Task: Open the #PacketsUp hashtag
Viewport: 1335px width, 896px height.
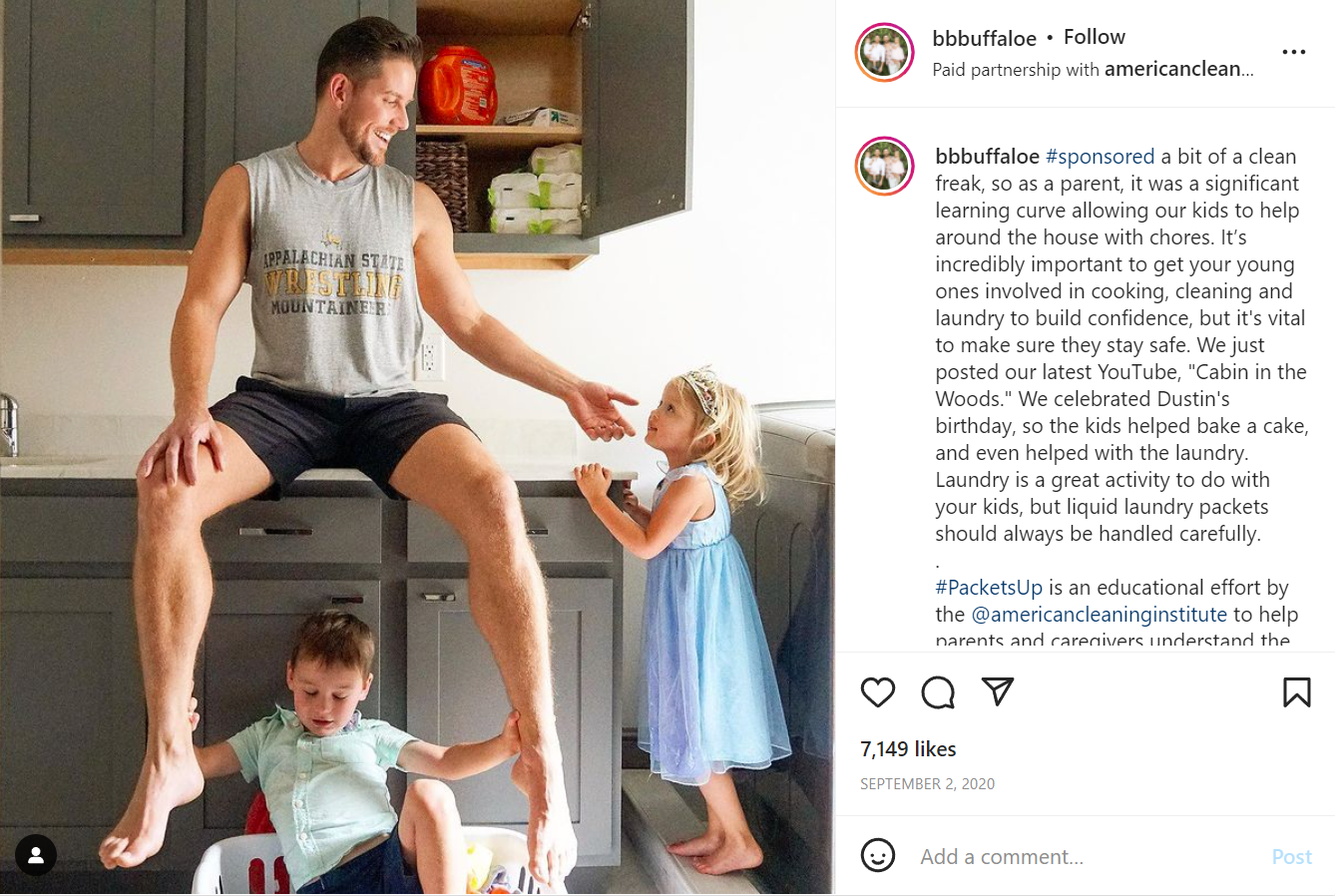Action: click(989, 588)
